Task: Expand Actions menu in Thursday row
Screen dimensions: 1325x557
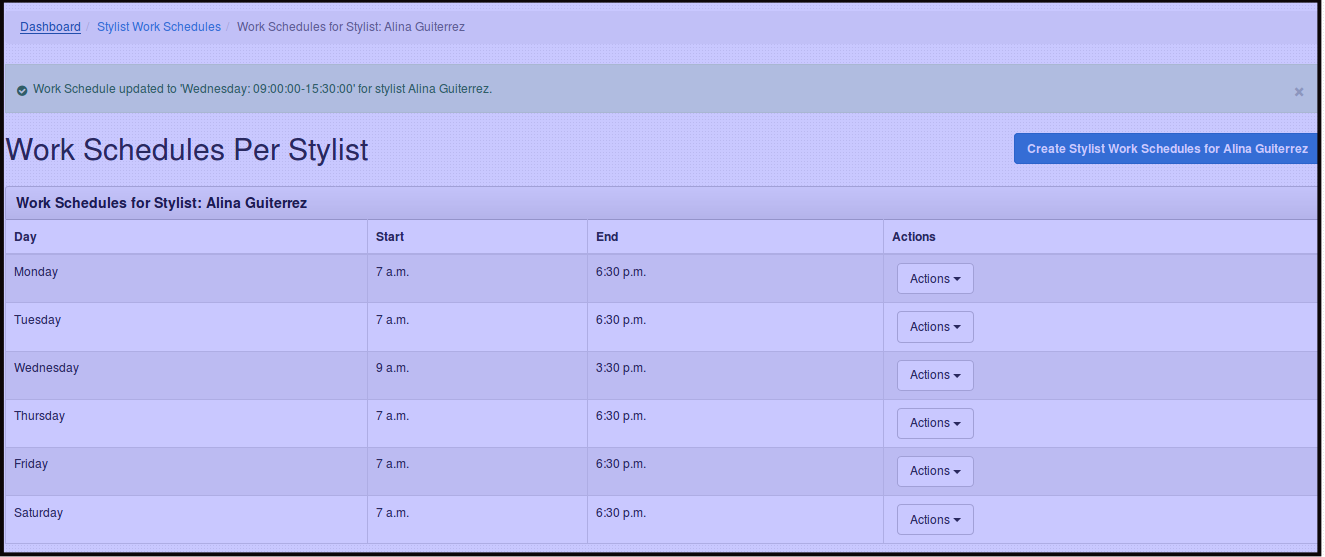Action: point(935,423)
